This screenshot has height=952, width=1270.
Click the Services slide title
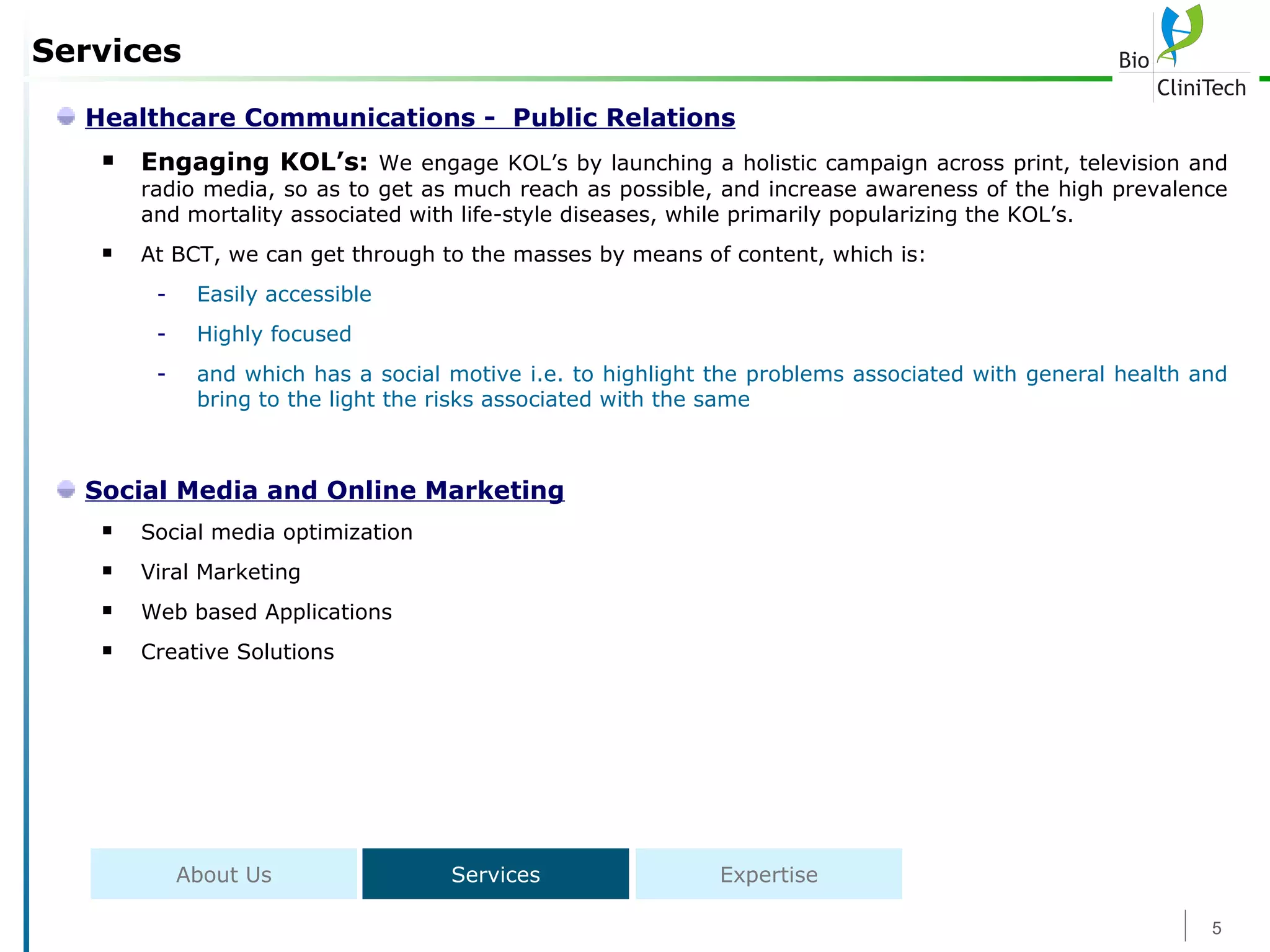(107, 51)
